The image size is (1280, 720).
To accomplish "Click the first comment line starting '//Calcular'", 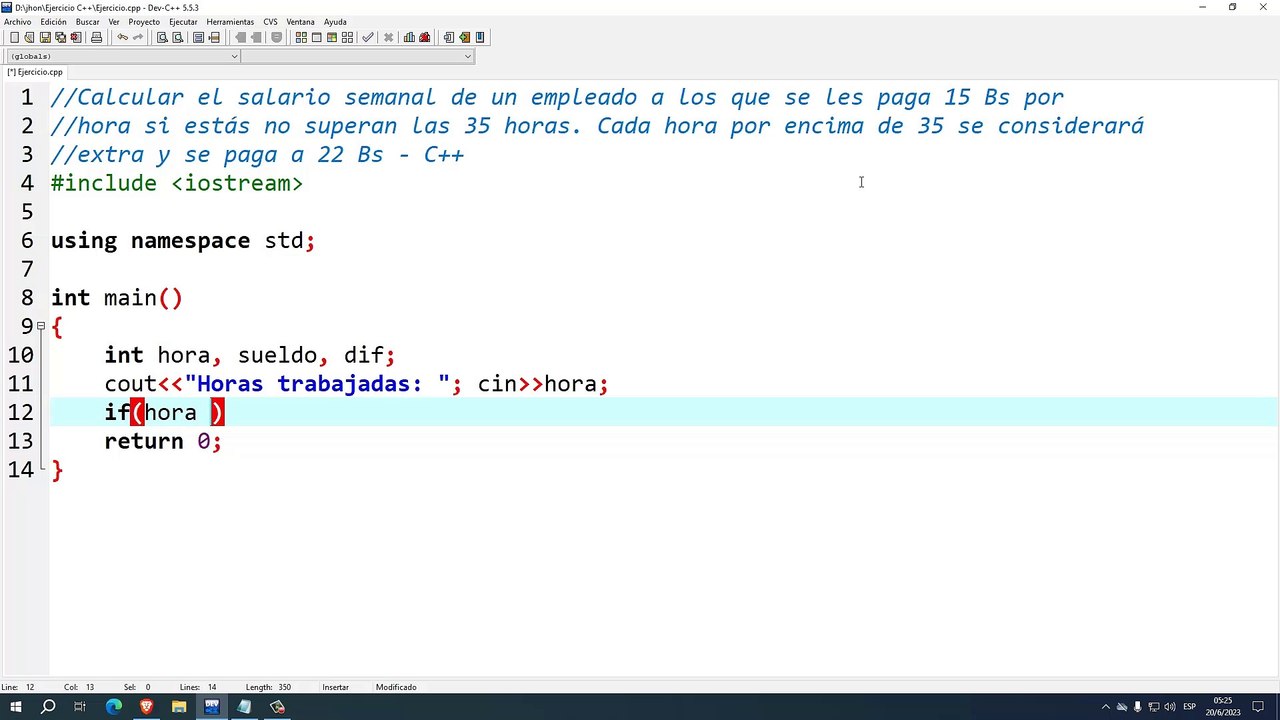I will pos(557,97).
